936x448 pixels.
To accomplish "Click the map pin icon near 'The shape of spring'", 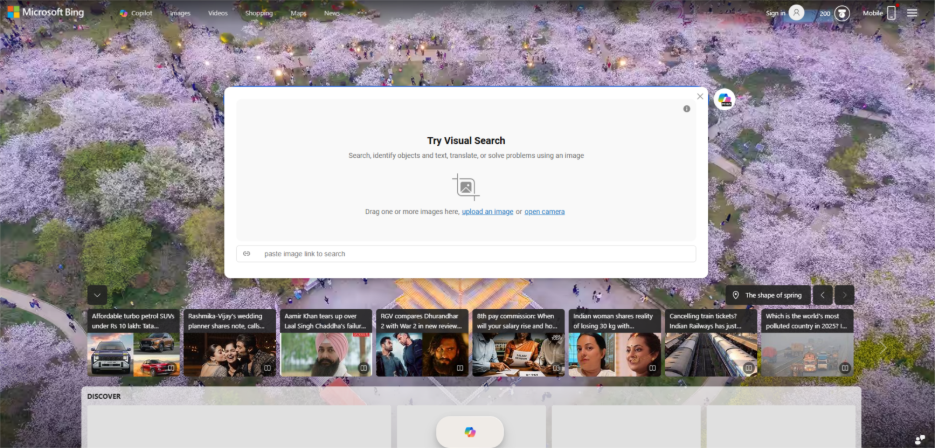I will coord(735,295).
